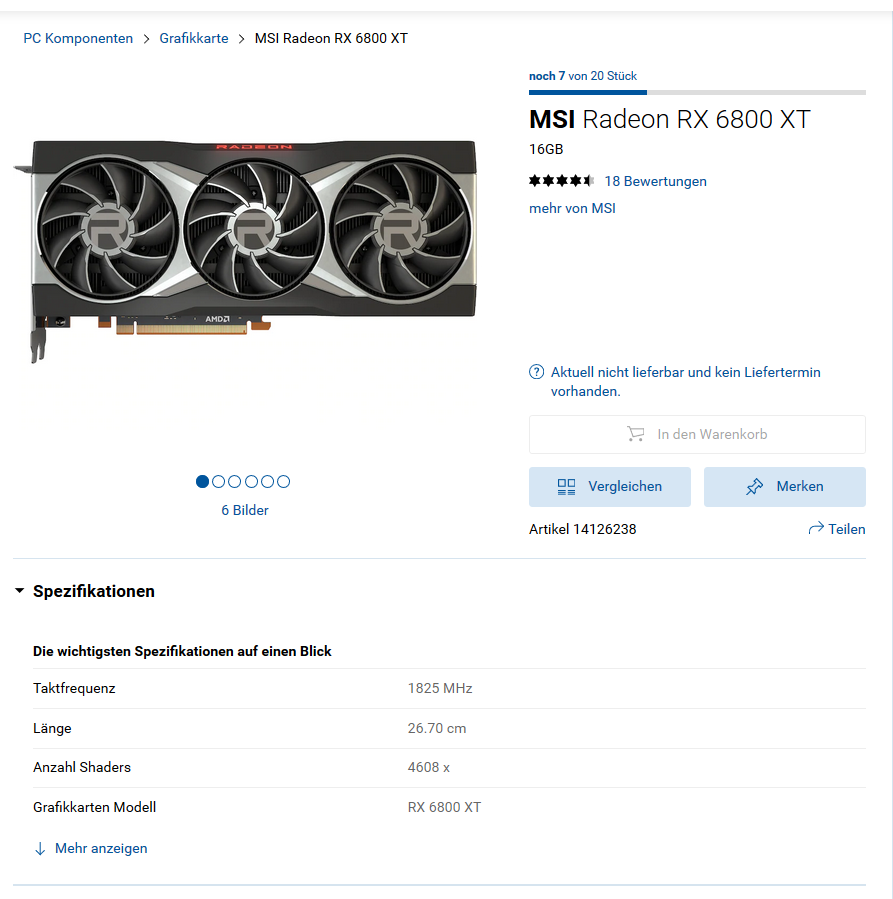Collapse the Spezifikationen section triangle
This screenshot has width=893, height=899.
coord(19,591)
